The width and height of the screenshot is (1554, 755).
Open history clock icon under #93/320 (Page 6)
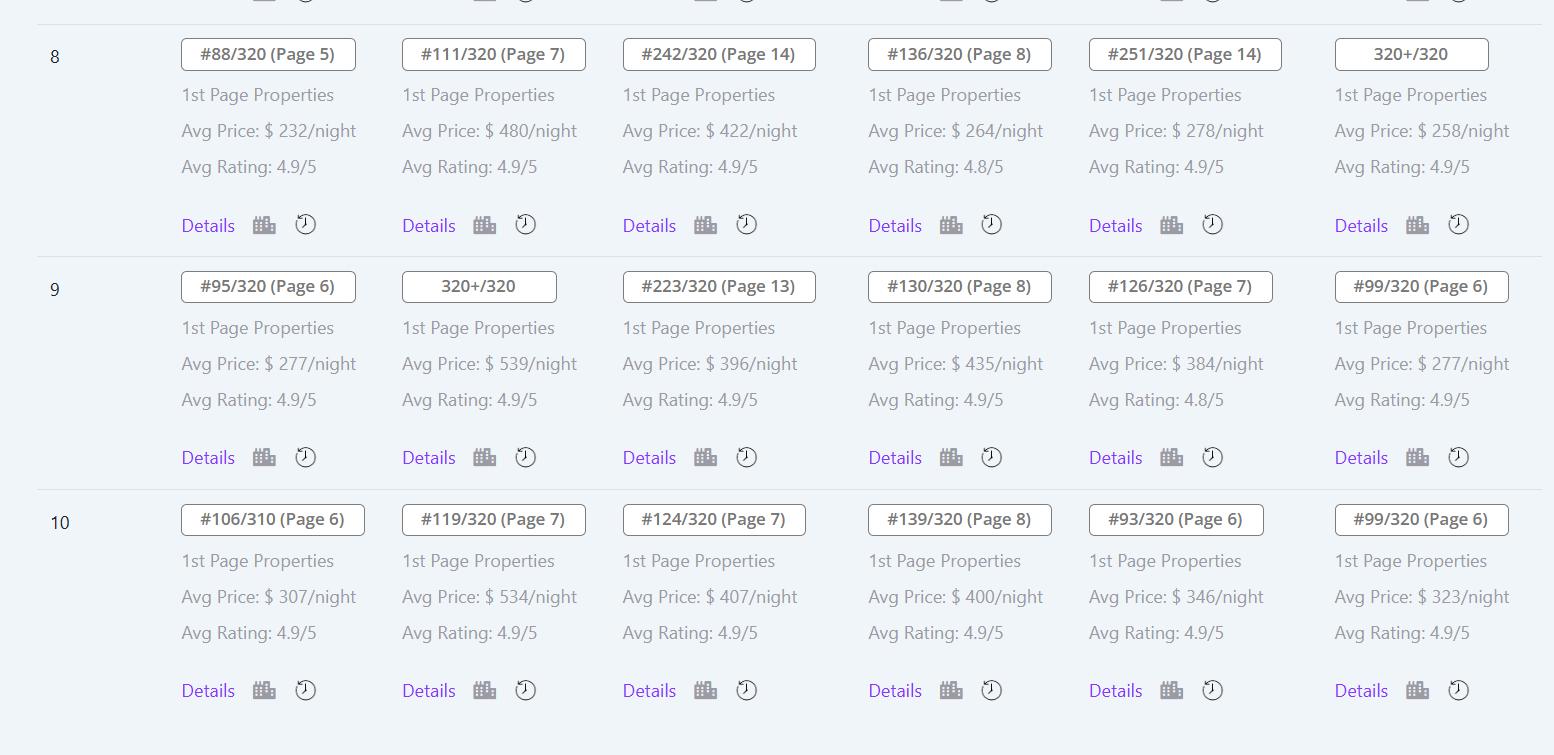click(1213, 691)
